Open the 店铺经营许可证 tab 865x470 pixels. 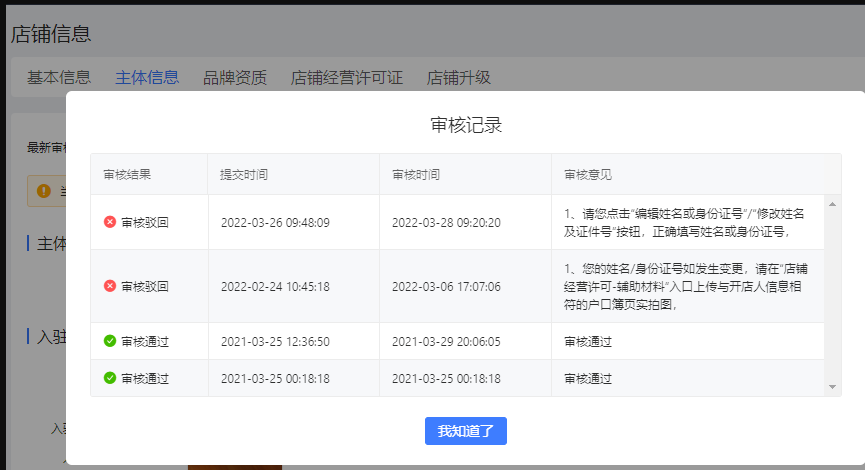point(347,77)
